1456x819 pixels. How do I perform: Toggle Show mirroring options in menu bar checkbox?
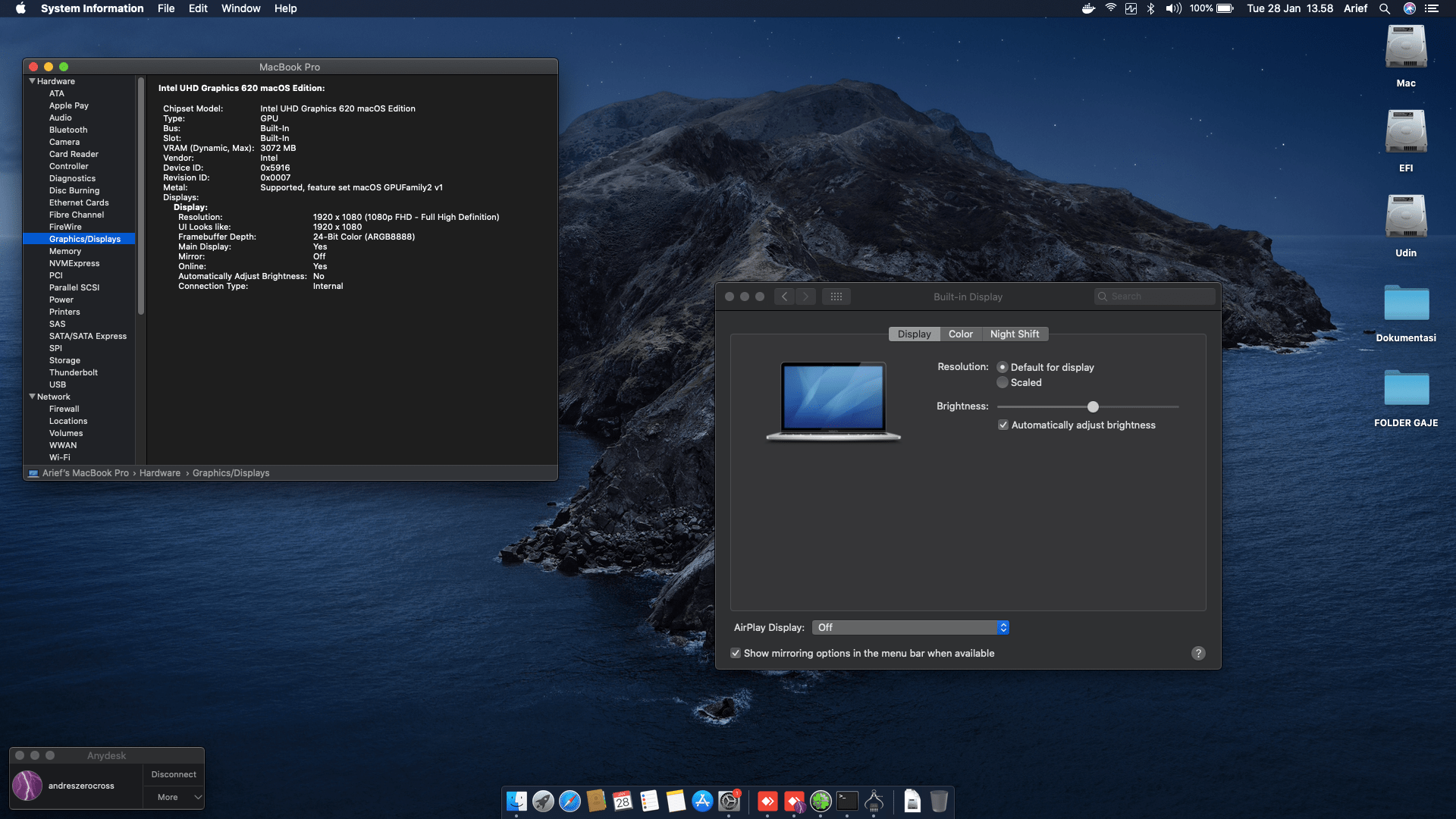coord(736,653)
